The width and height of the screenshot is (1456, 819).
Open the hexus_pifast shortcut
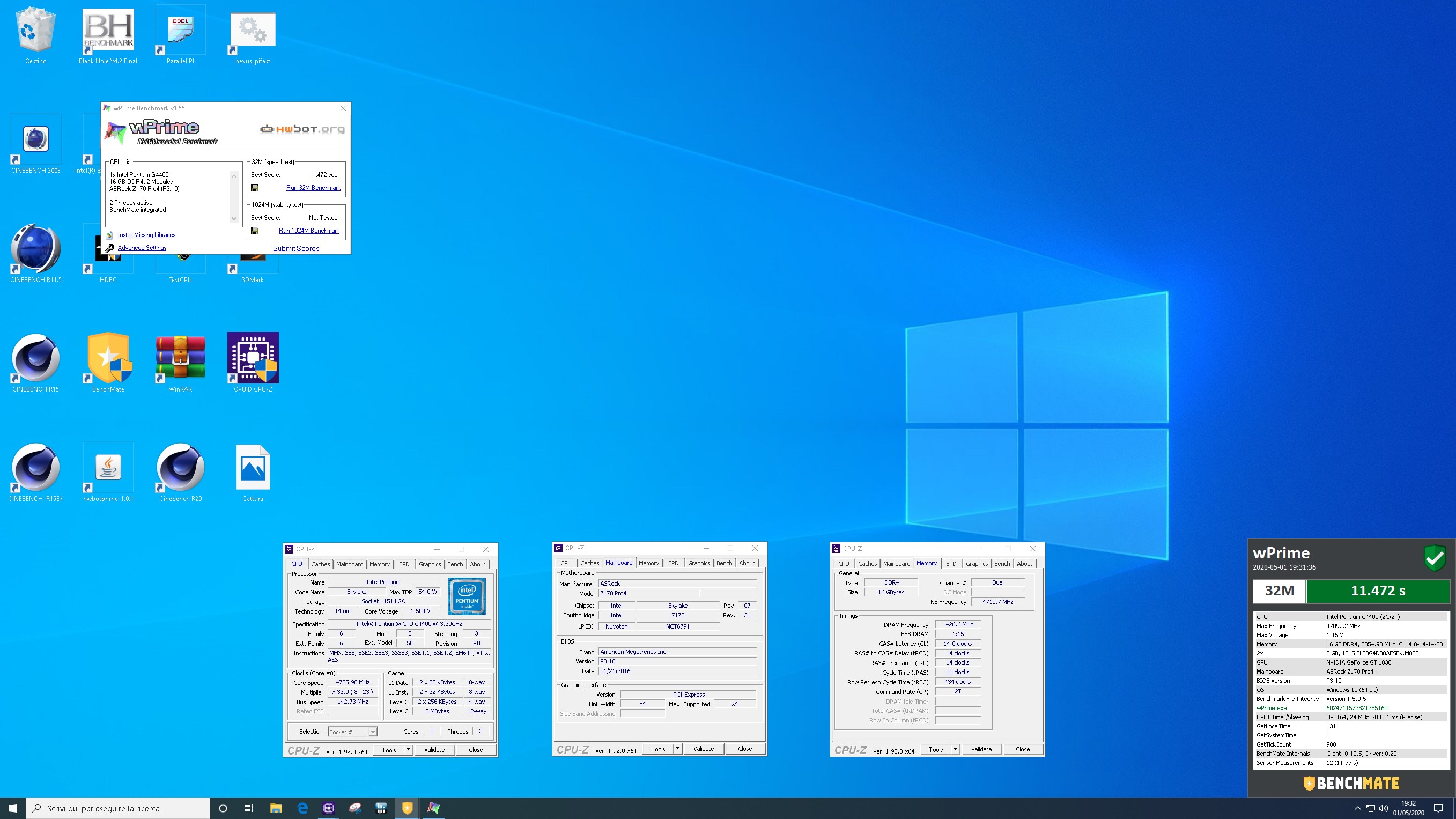click(253, 35)
